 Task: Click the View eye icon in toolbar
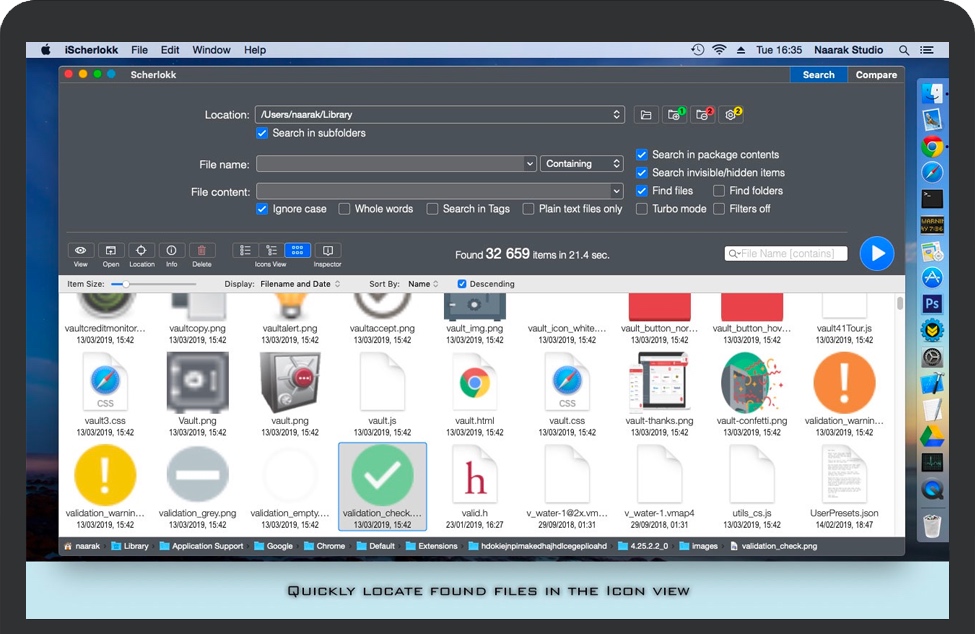(x=81, y=251)
